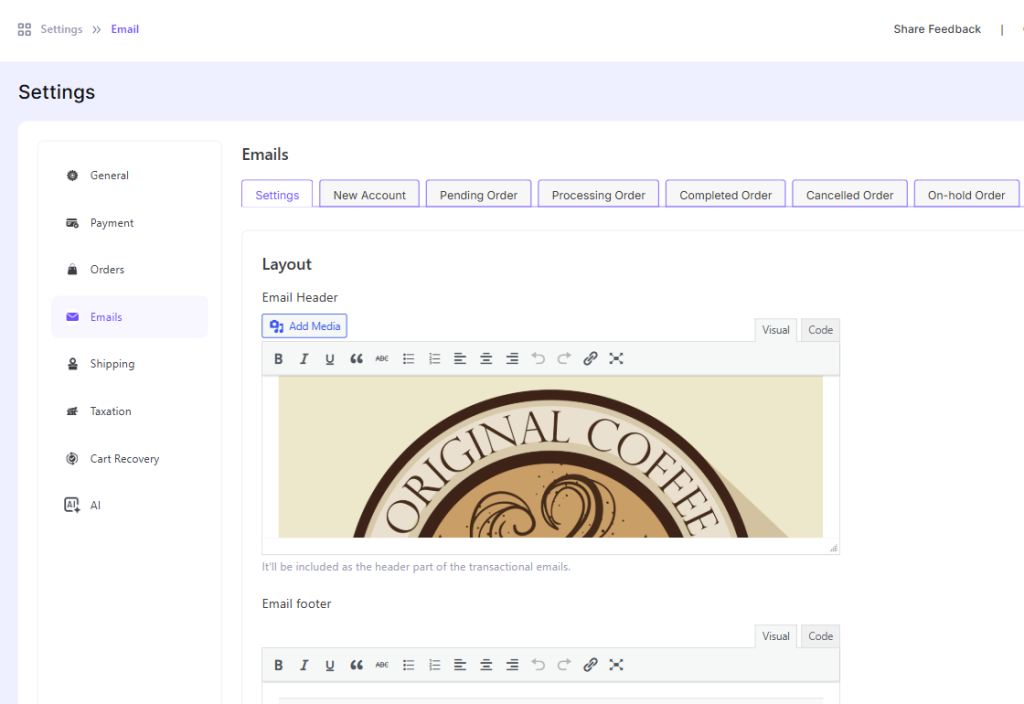The height and width of the screenshot is (704, 1024).
Task: Align right in Email Header editor
Action: click(512, 359)
